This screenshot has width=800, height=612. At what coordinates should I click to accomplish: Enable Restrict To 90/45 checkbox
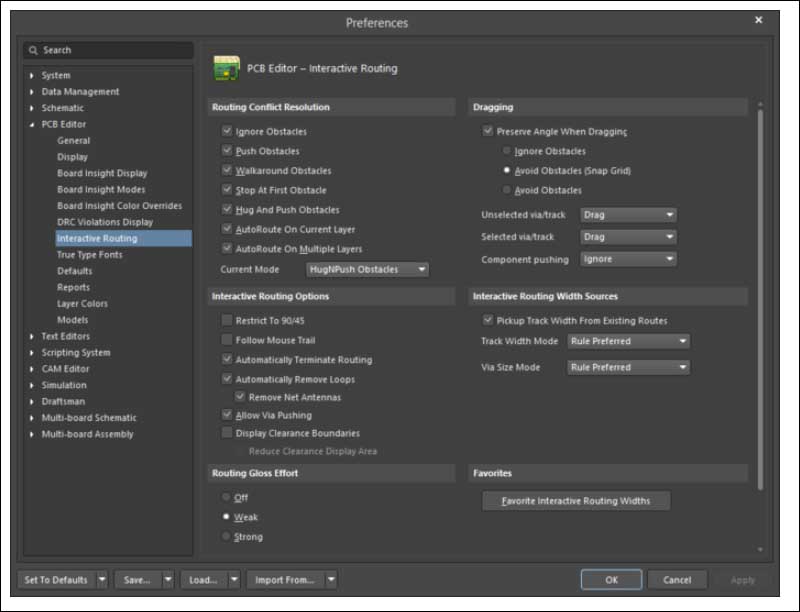227,320
